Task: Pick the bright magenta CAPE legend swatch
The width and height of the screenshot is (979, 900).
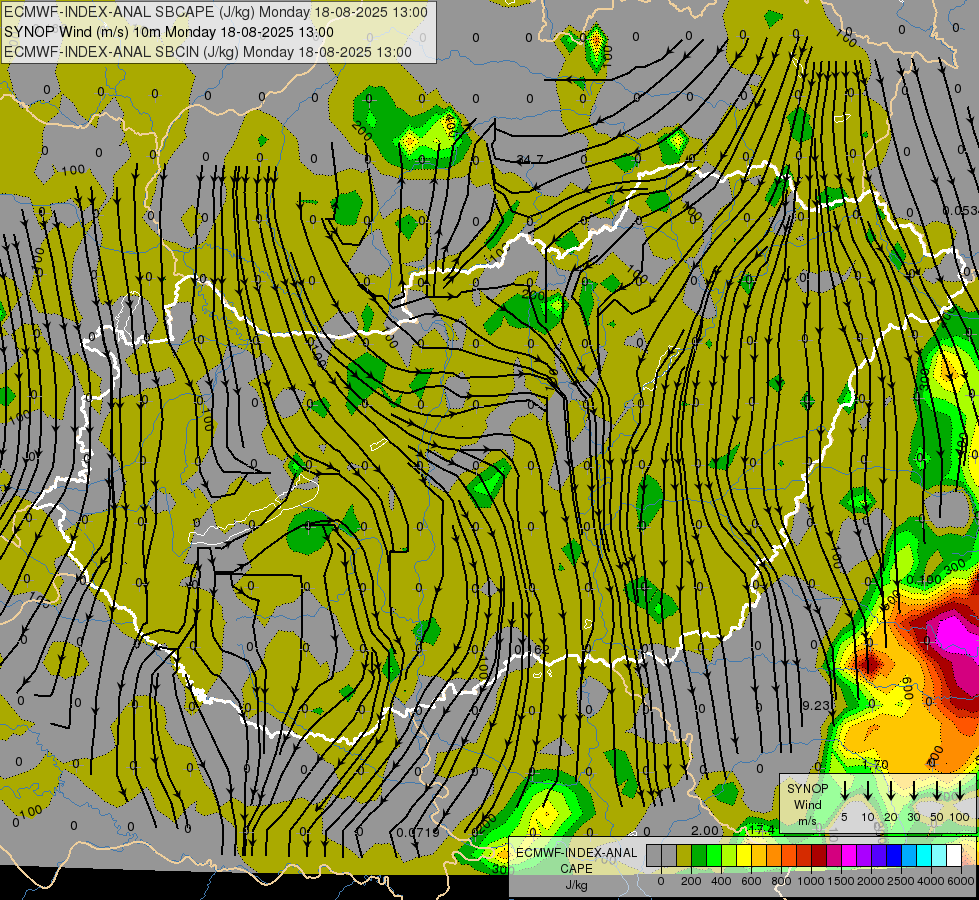Action: [x=849, y=855]
